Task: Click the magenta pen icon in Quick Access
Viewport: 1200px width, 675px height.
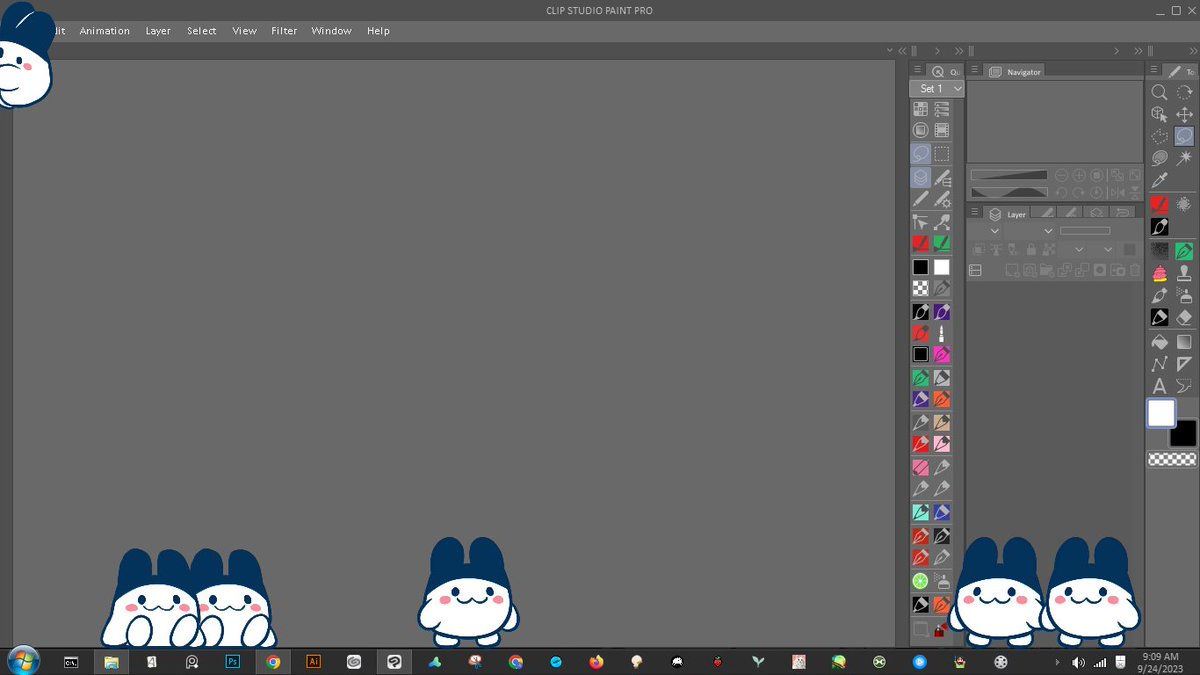Action: pos(941,354)
